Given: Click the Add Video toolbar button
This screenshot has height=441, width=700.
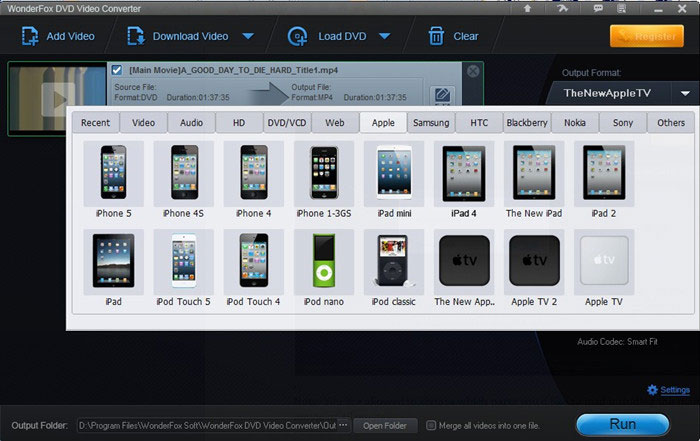Looking at the screenshot, I should (x=58, y=36).
